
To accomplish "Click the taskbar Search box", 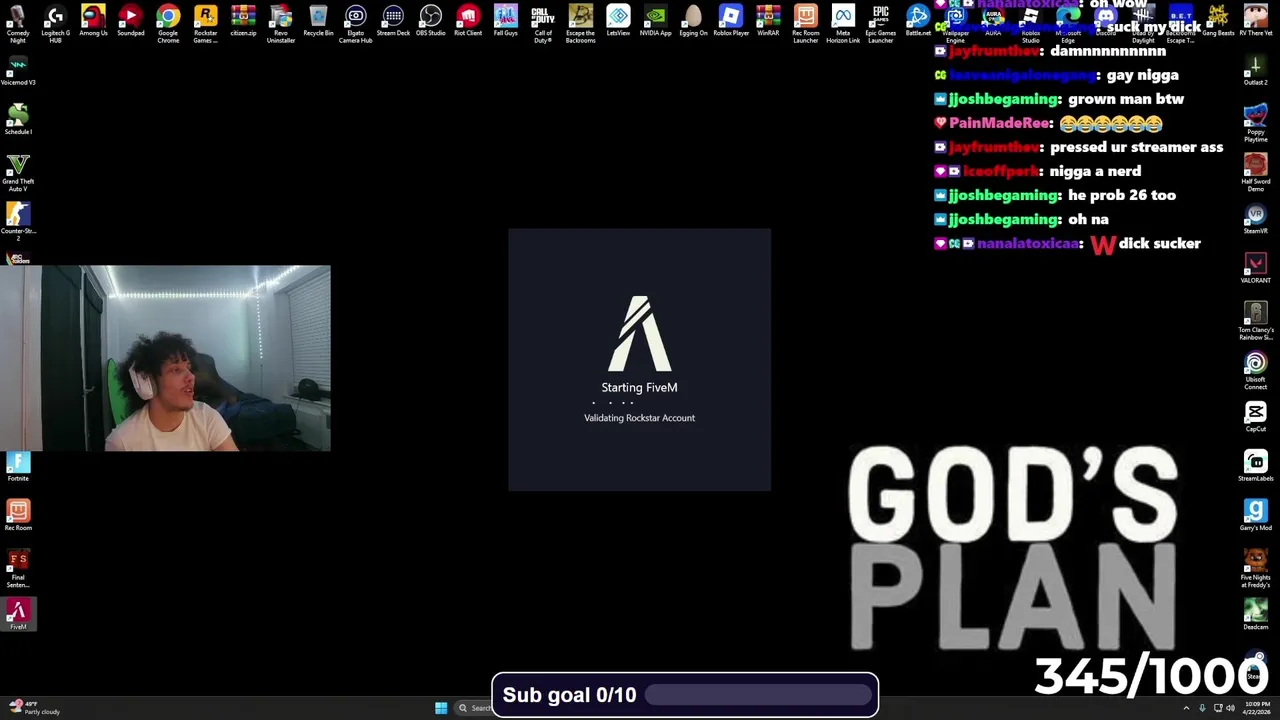I will pos(474,708).
